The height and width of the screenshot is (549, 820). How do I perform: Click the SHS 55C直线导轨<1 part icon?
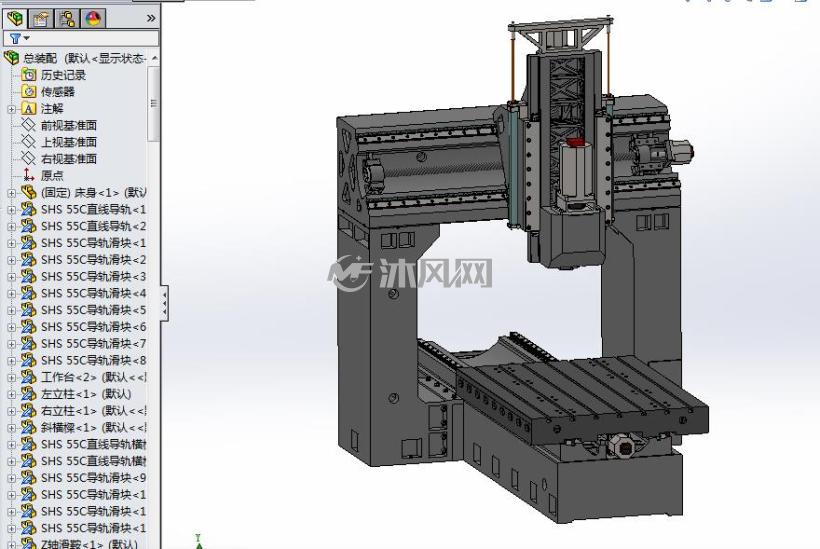28,209
